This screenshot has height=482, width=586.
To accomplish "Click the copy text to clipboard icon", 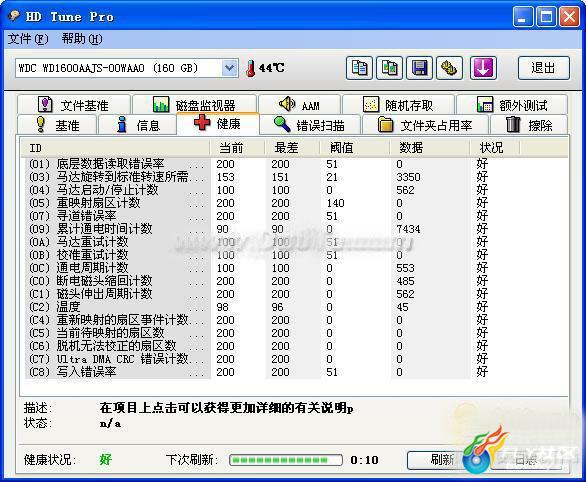I will click(359, 68).
